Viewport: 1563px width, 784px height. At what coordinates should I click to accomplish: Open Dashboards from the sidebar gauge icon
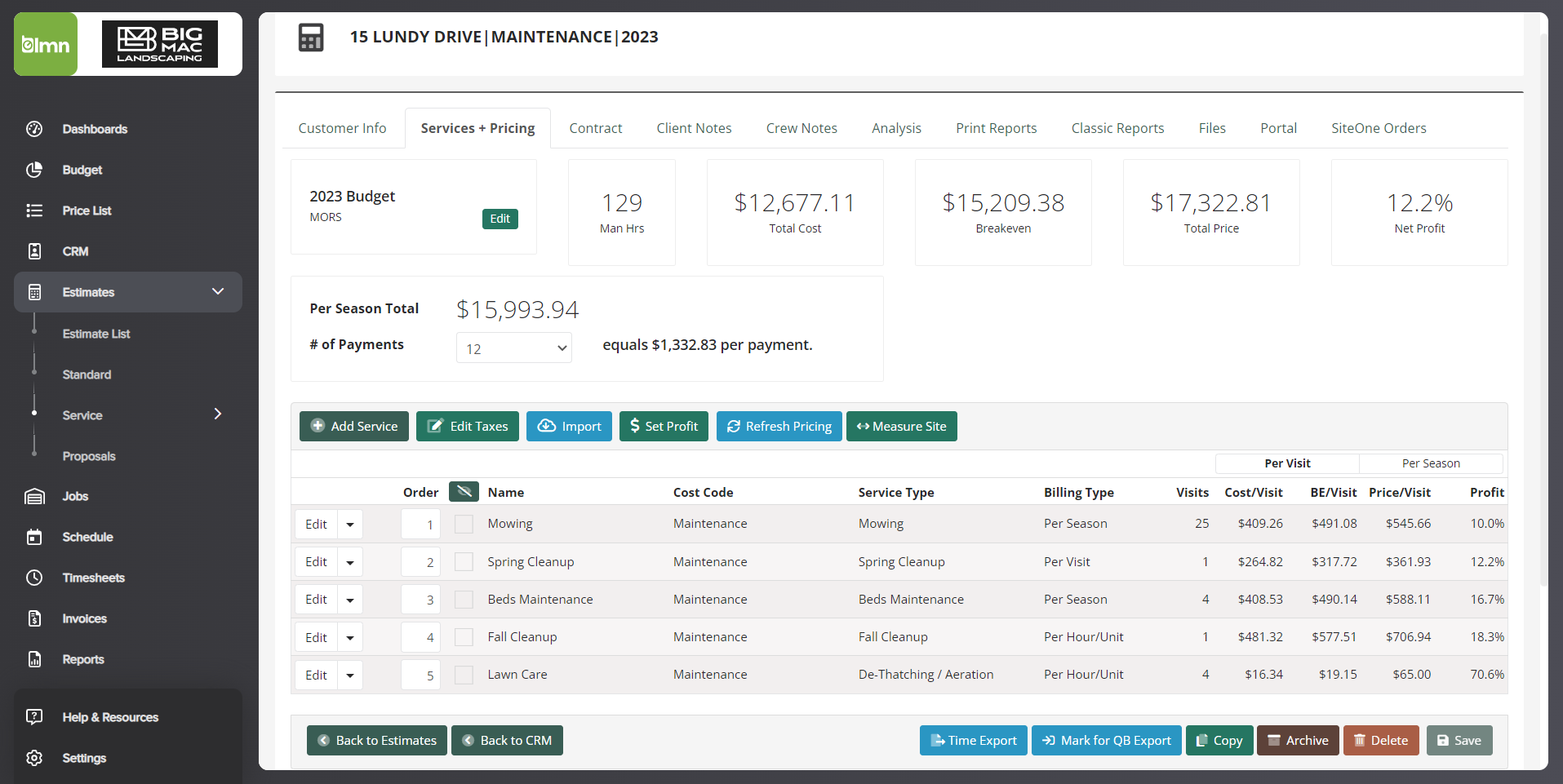[34, 129]
